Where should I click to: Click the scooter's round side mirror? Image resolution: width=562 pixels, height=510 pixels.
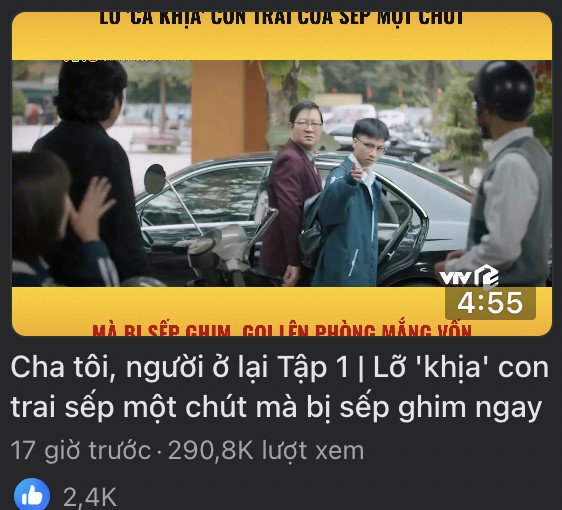(155, 179)
